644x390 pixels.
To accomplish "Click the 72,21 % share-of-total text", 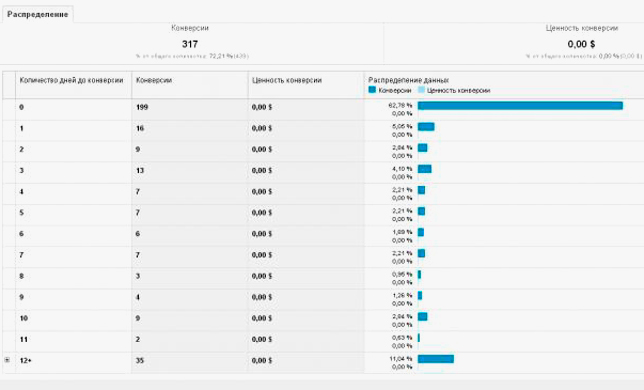I will coord(221,56).
